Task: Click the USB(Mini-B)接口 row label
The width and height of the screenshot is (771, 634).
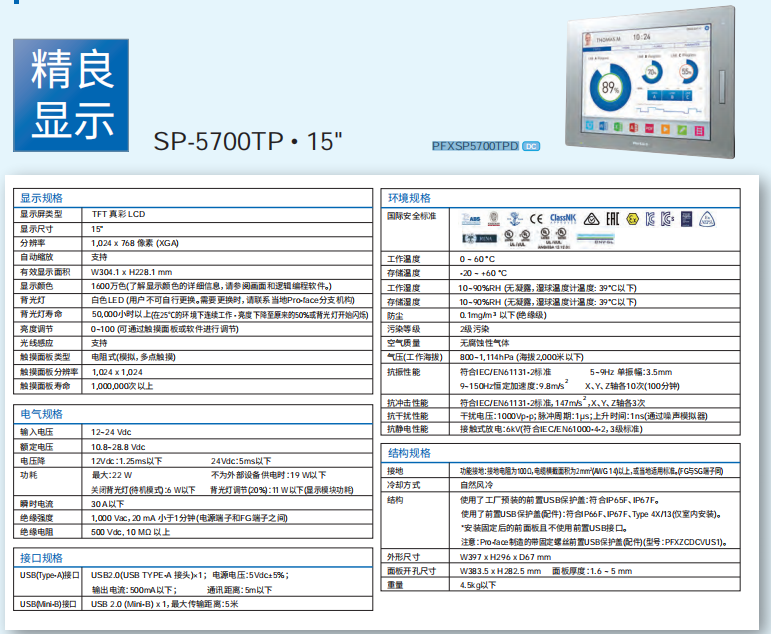Action: (48, 604)
